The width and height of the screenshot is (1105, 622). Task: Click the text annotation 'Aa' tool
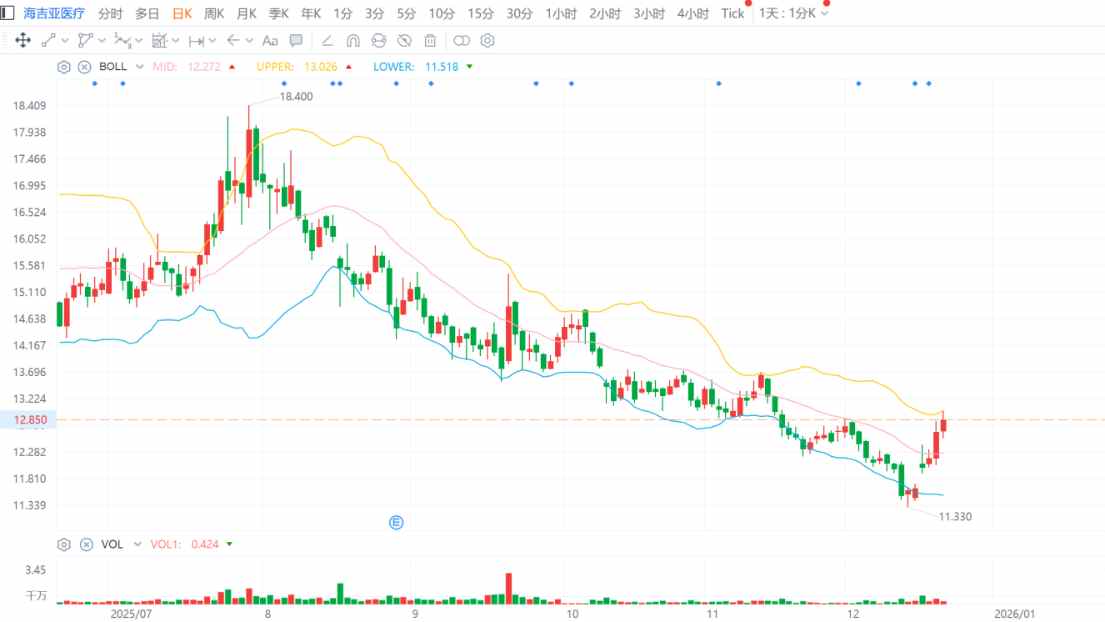click(269, 41)
